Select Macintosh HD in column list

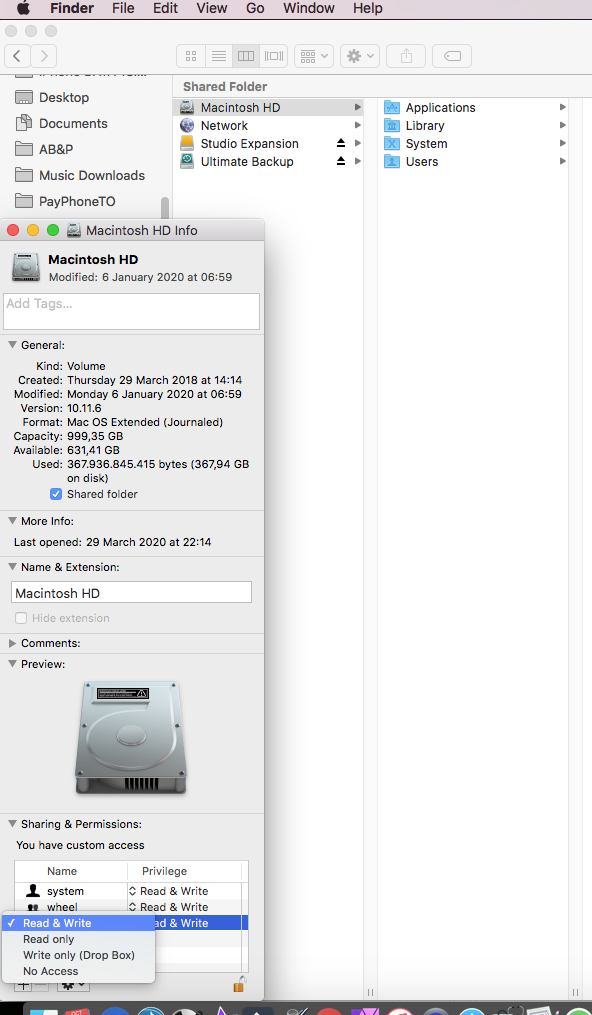pyautogui.click(x=268, y=107)
